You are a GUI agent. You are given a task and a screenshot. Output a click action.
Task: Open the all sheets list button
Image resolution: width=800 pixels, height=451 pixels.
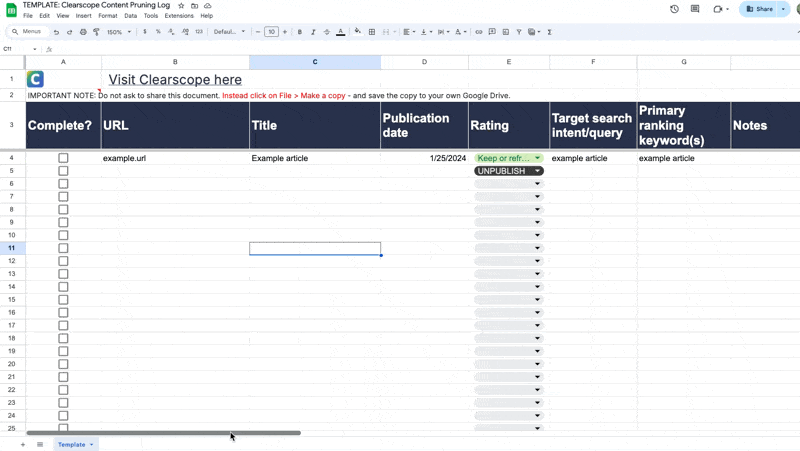click(x=40, y=445)
